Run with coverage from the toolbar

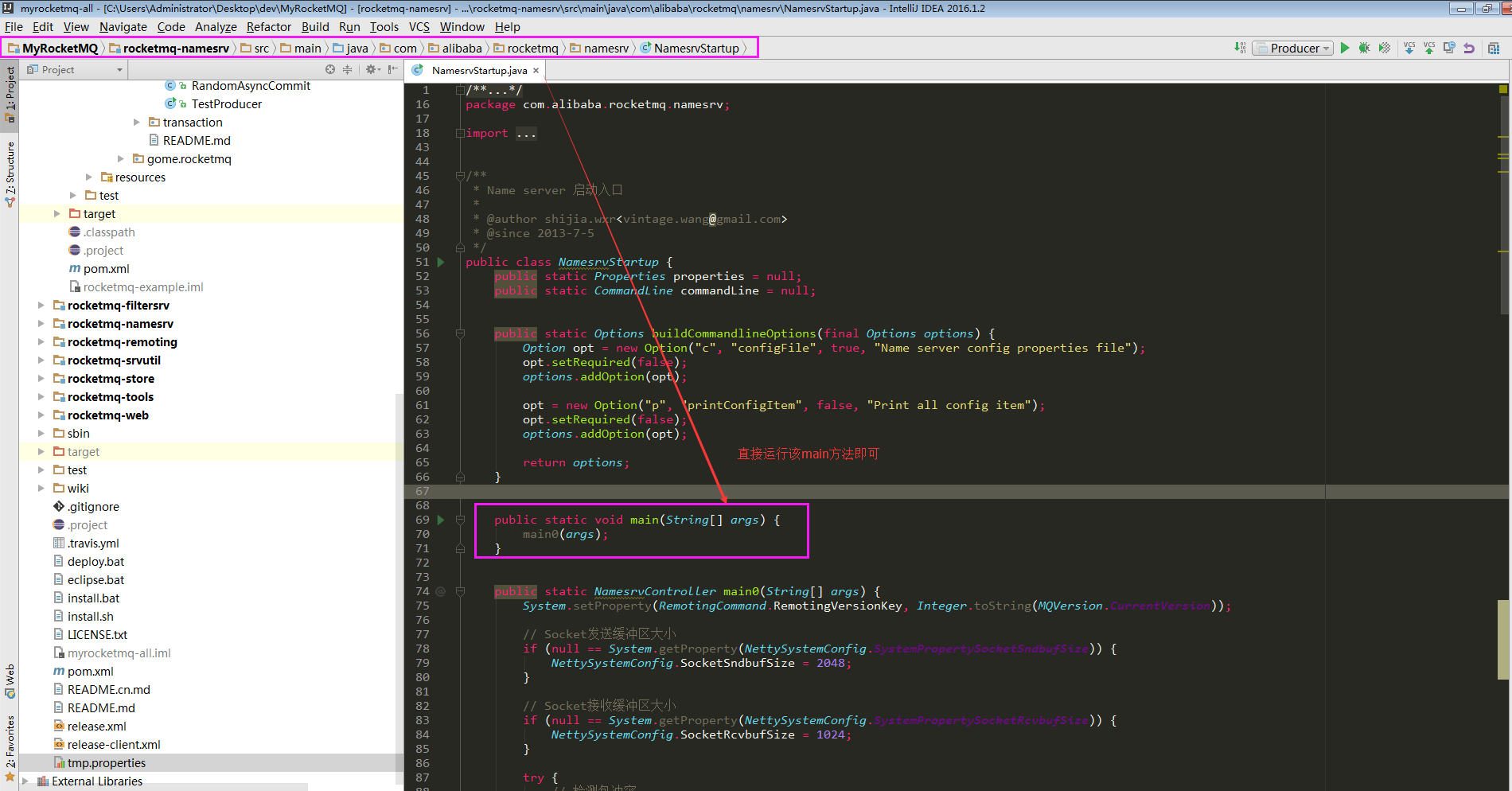(1385, 48)
